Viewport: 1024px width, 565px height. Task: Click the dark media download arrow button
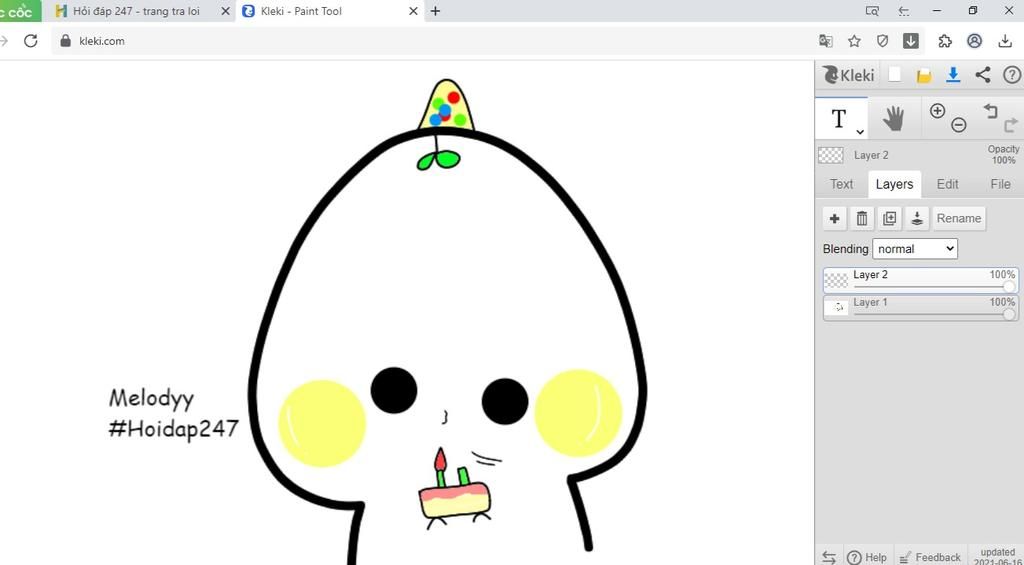[911, 41]
